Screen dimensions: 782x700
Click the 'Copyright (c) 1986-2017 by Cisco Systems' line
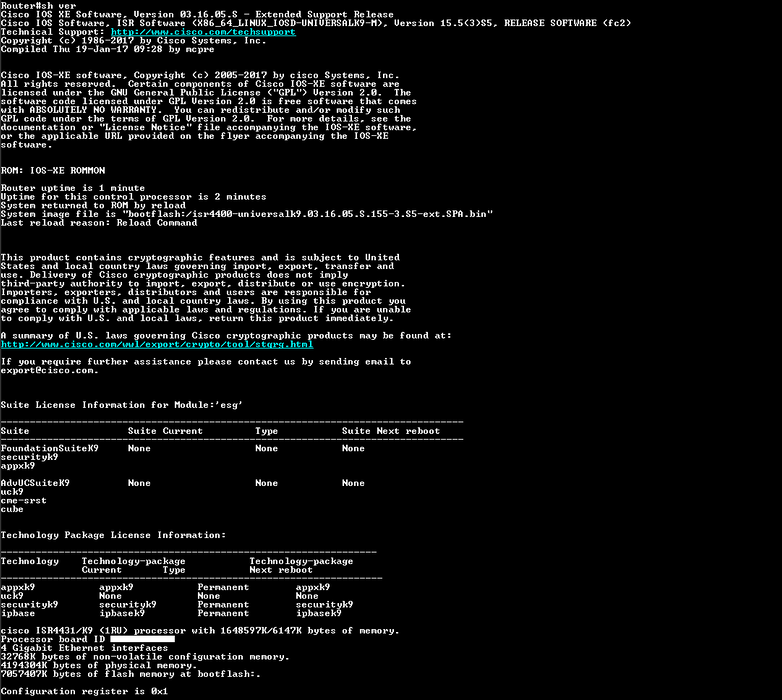[x=134, y=41]
